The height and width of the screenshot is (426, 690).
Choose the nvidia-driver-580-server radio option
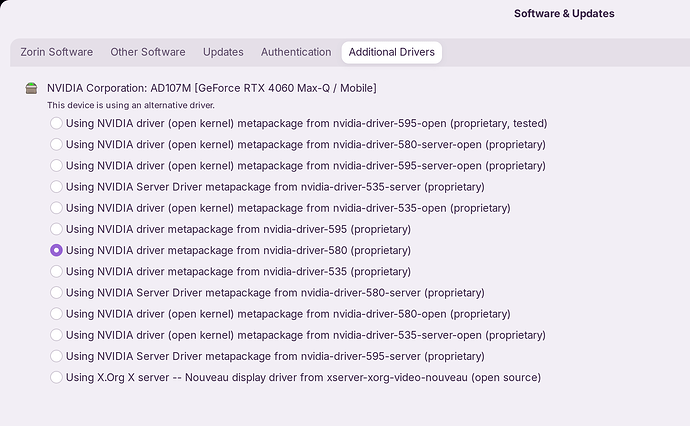point(56,293)
